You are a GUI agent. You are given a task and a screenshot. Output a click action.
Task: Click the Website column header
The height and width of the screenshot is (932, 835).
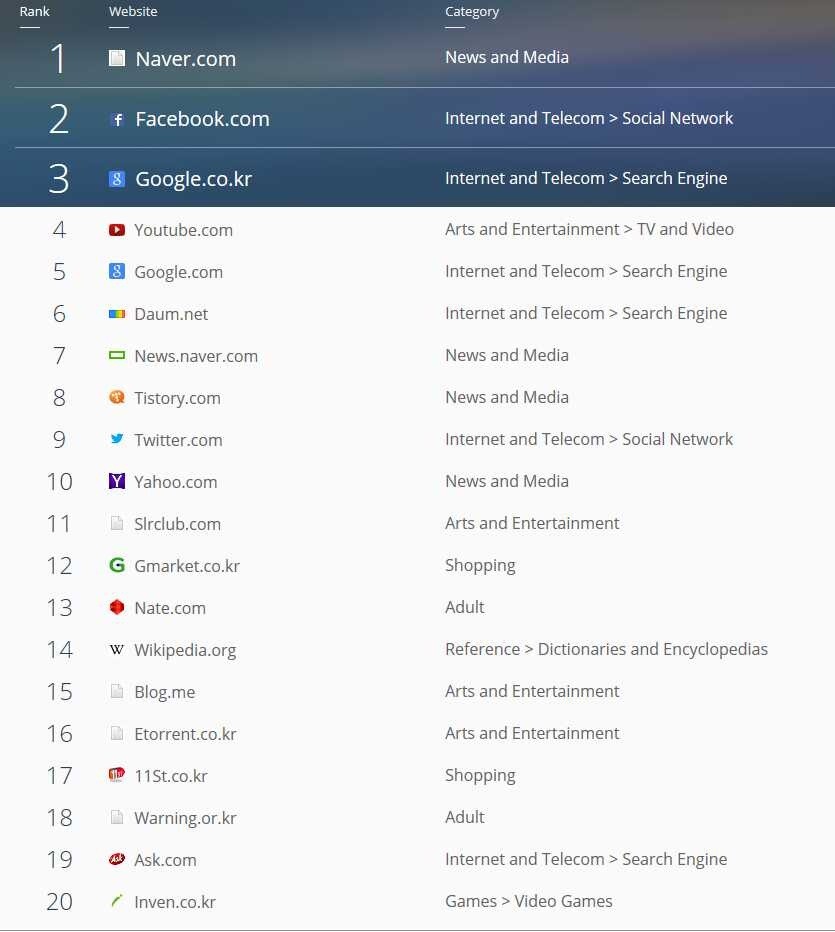133,11
